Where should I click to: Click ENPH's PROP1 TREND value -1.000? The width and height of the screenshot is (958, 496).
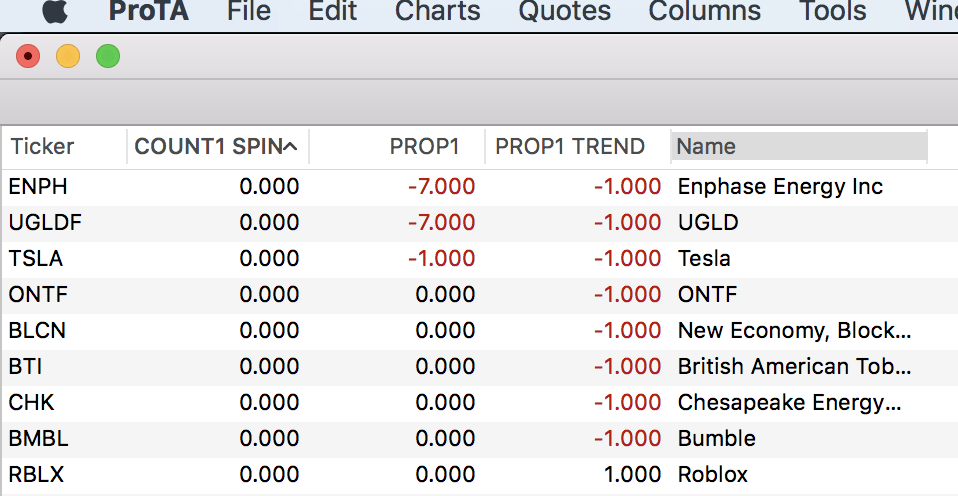pyautogui.click(x=627, y=186)
